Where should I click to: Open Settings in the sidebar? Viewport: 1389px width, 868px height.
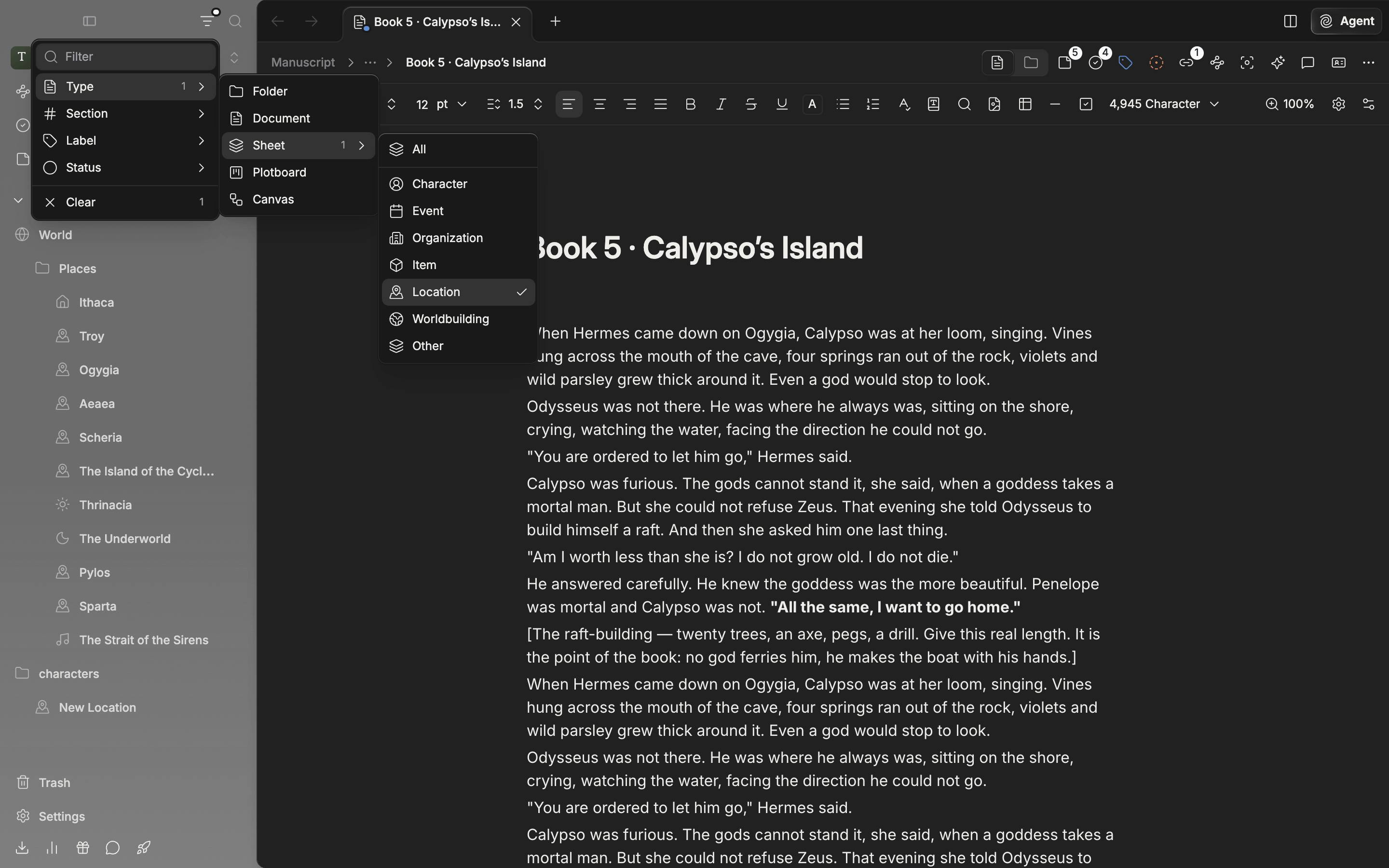(x=61, y=816)
